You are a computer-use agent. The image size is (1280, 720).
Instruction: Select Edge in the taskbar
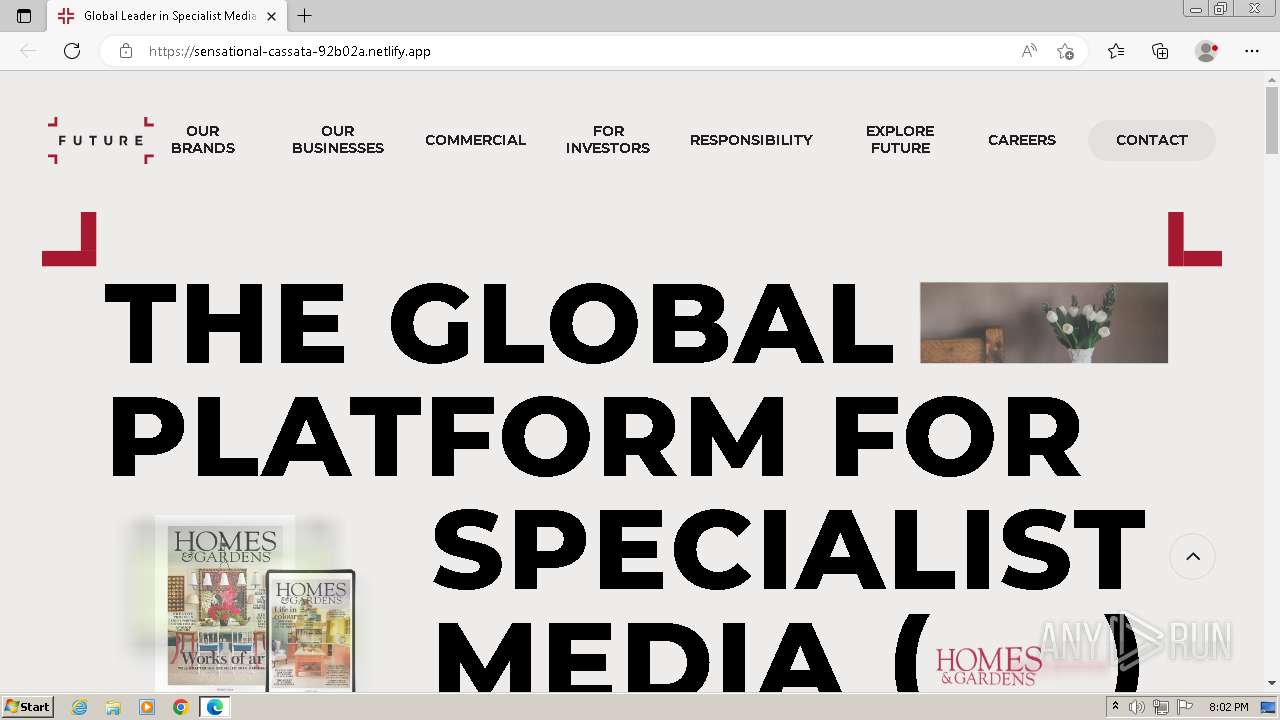click(214, 707)
